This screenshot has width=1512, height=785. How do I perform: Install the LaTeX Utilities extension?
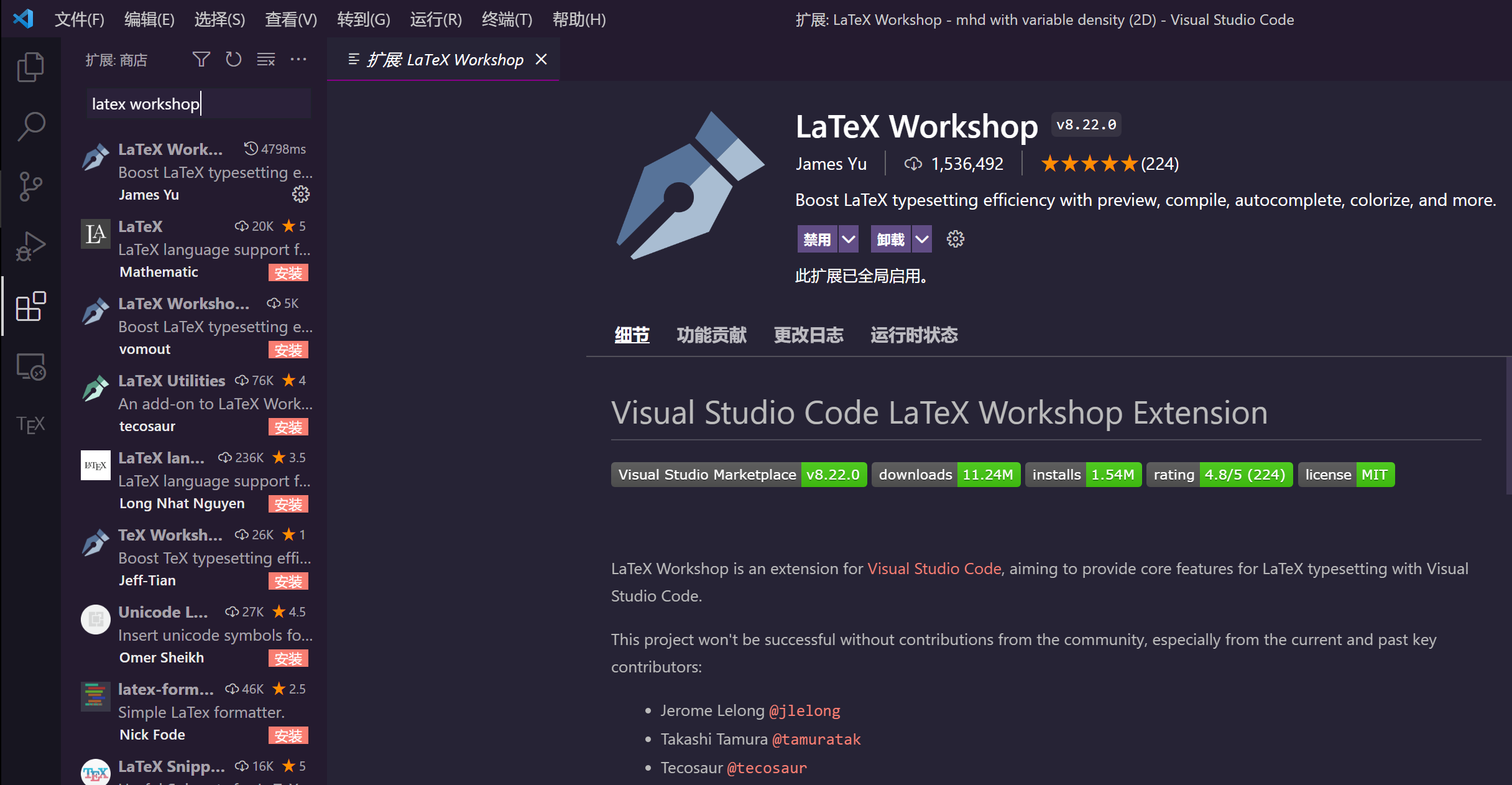point(288,427)
